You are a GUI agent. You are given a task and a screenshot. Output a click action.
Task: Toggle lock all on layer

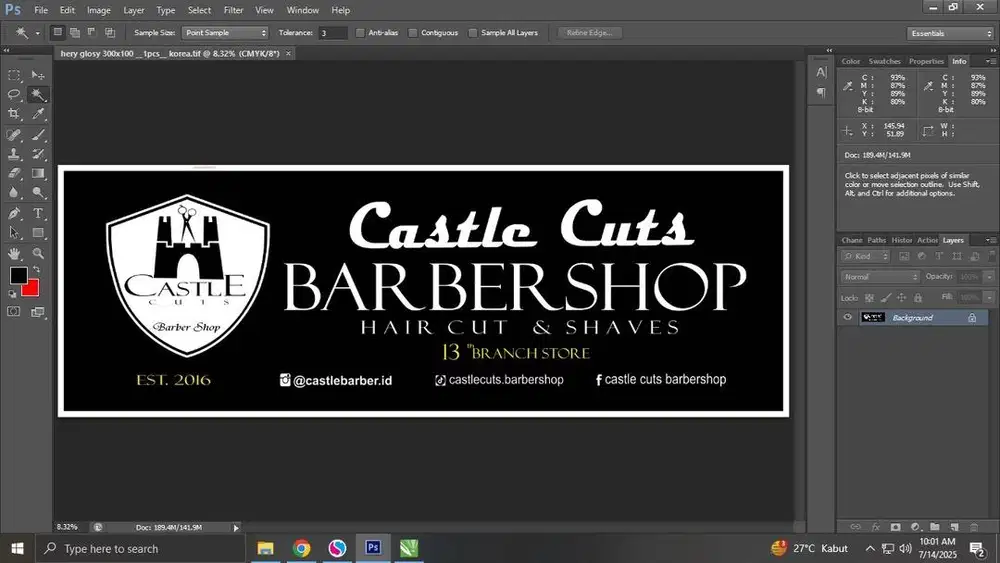coord(918,298)
